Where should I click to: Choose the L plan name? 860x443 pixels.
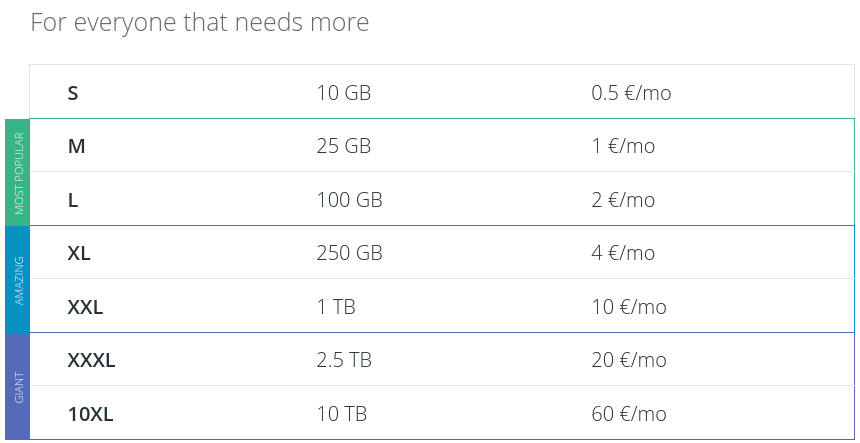[x=73, y=200]
